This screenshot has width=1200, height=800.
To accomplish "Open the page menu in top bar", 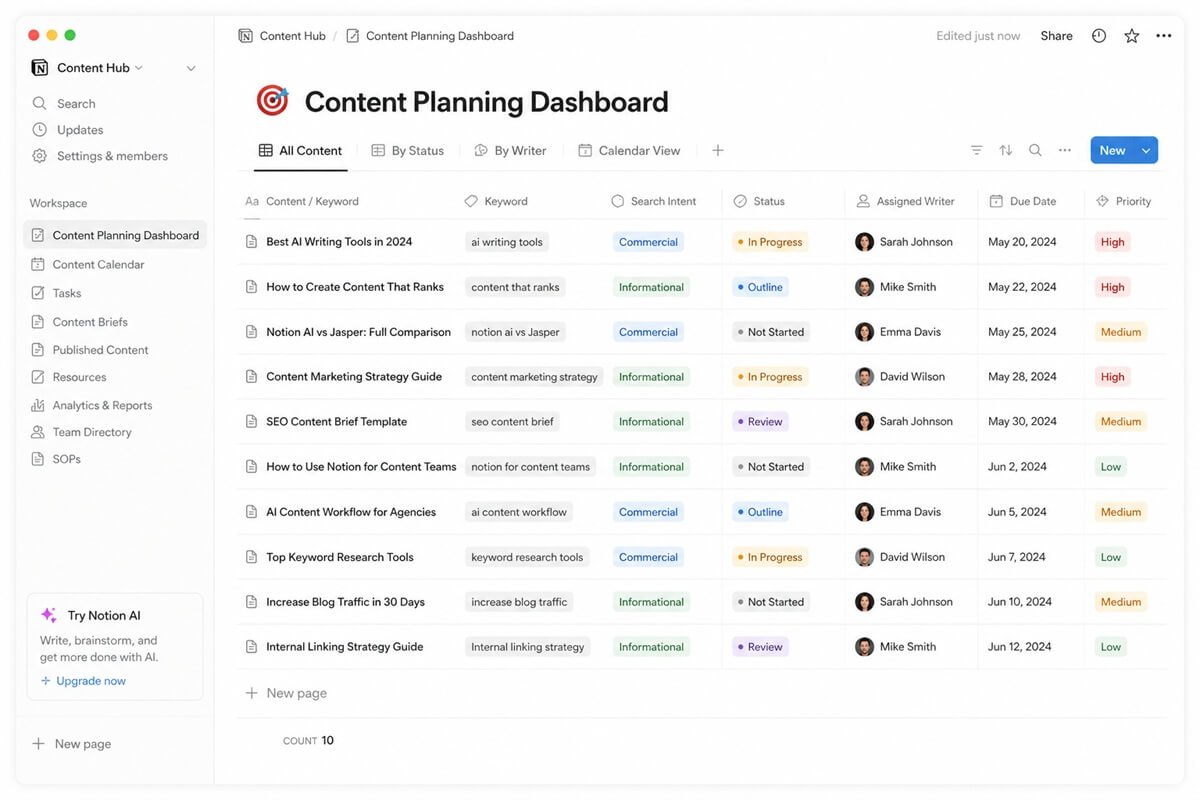I will click(1163, 36).
